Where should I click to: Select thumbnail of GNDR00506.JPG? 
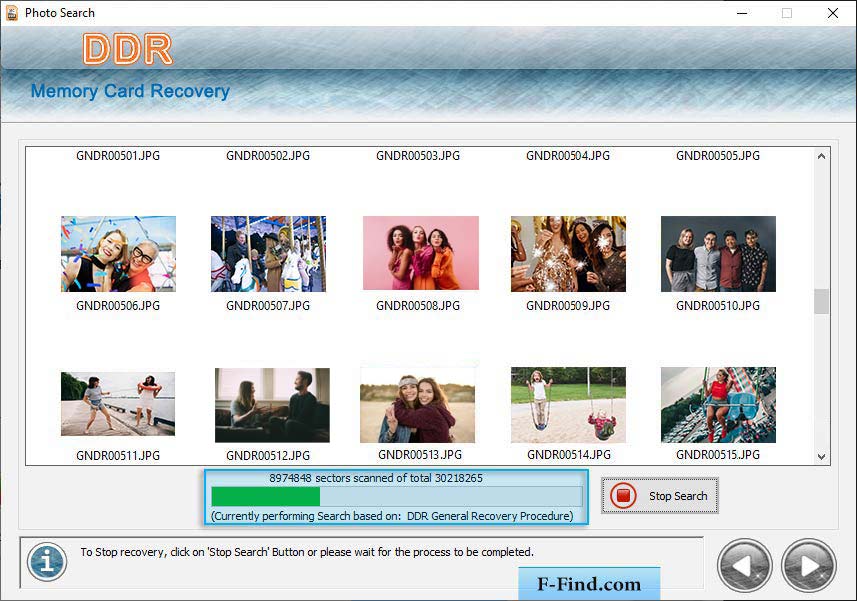(118, 254)
